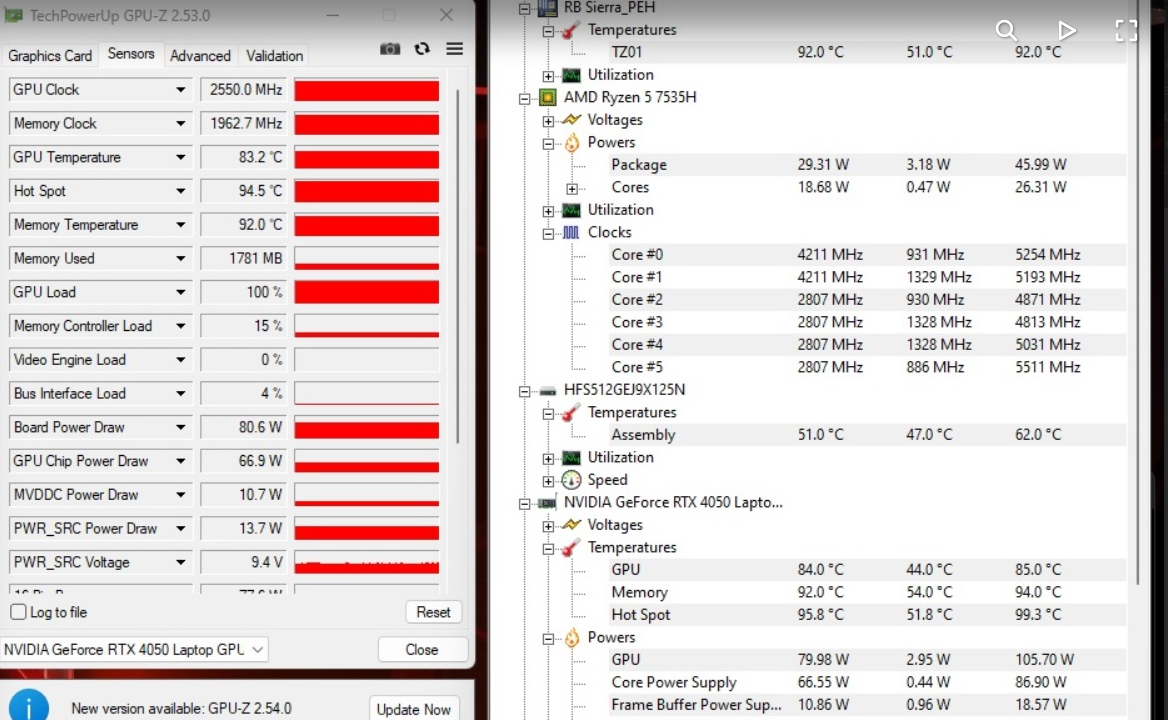
Task: Open the GPU Temperature sensor dropdown
Action: coord(180,157)
